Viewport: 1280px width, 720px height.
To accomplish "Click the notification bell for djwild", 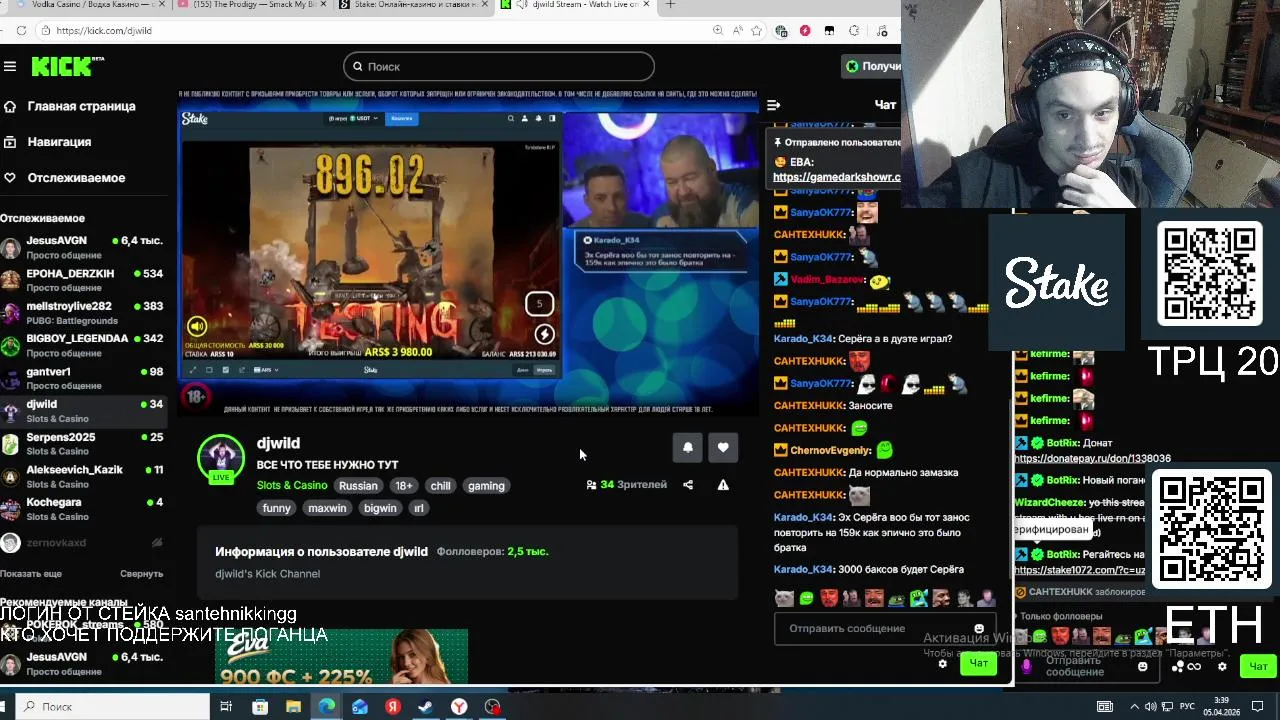I will coord(688,448).
